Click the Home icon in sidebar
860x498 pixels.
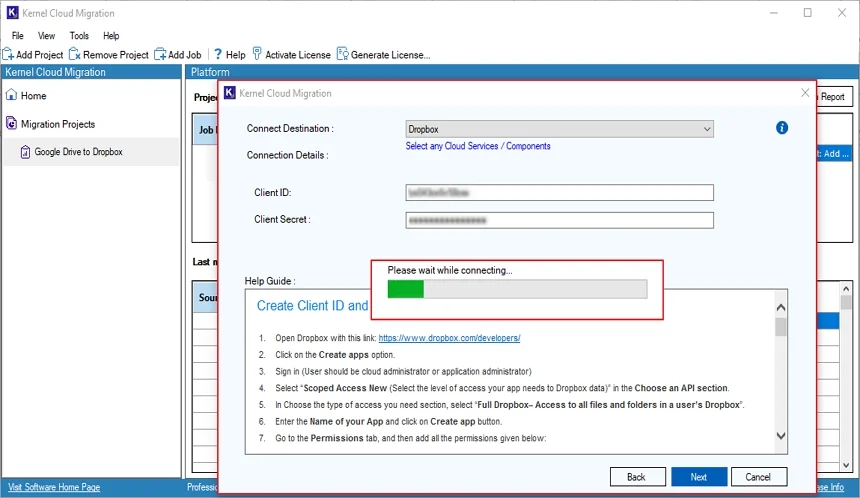coord(11,95)
